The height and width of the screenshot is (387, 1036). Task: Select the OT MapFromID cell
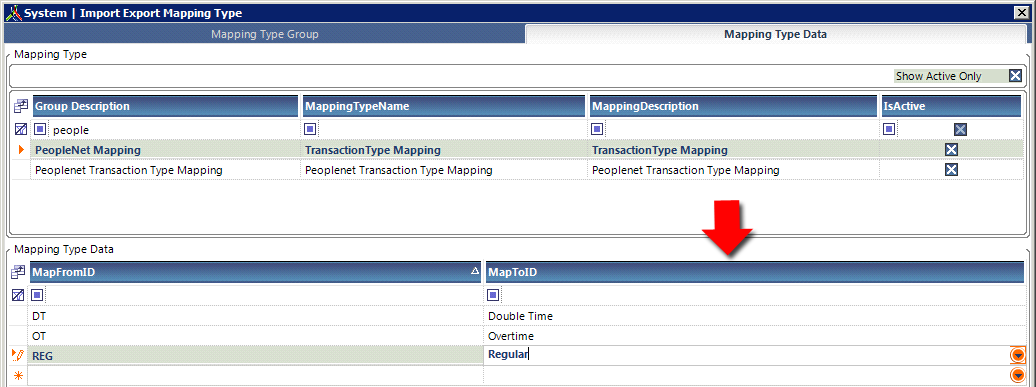pos(255,336)
